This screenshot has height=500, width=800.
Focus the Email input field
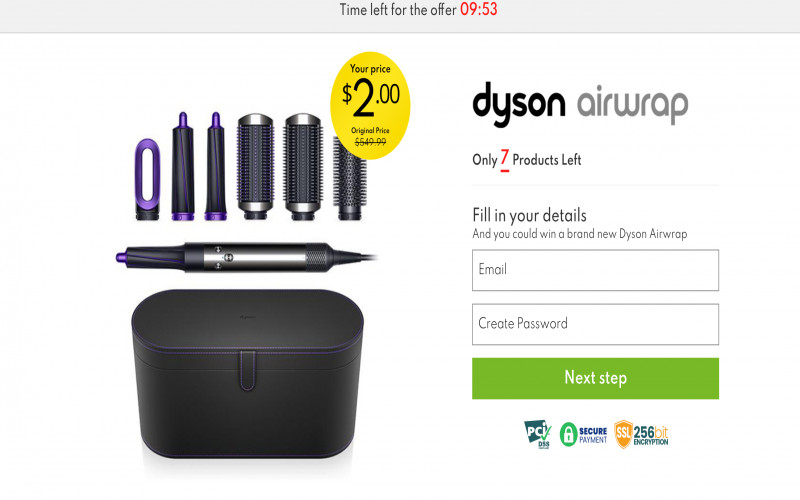pyautogui.click(x=595, y=270)
